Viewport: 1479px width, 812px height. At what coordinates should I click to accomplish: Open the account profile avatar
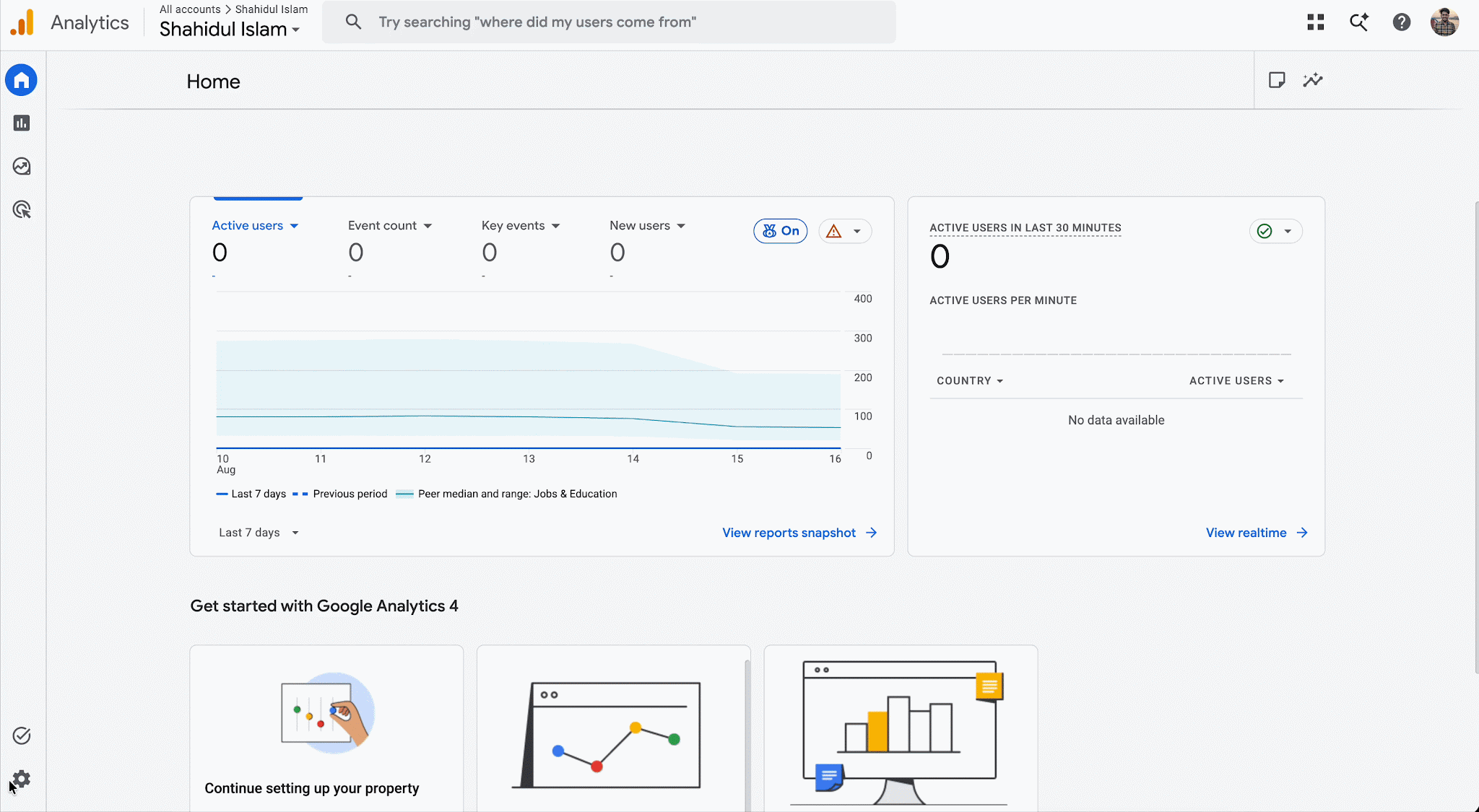tap(1444, 22)
